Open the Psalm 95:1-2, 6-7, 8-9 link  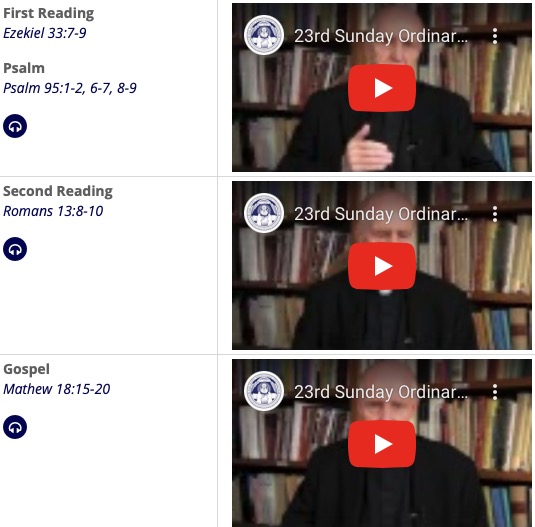(x=70, y=88)
